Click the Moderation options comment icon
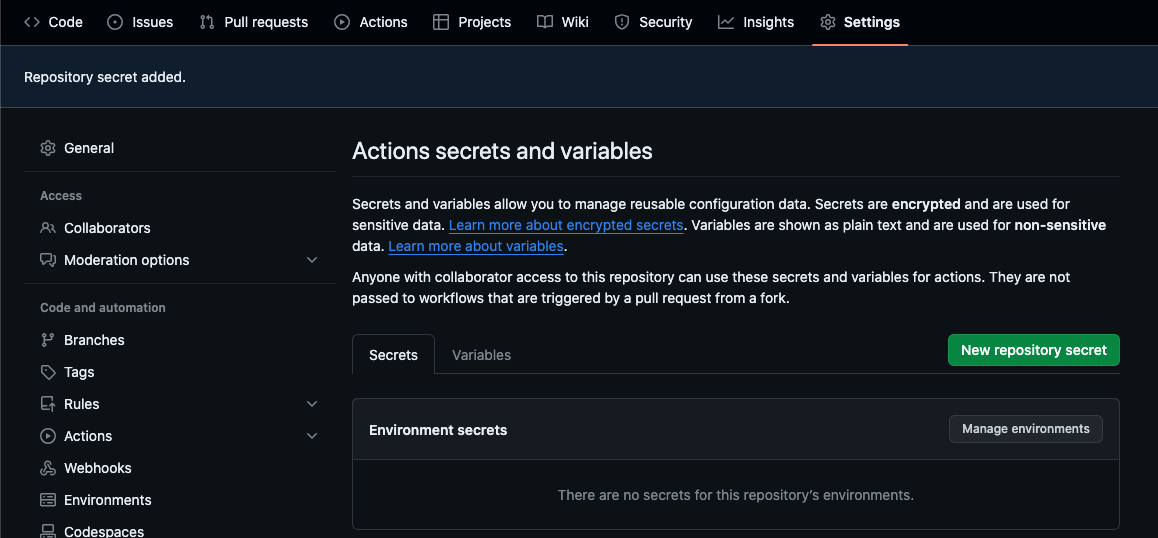 coord(48,260)
